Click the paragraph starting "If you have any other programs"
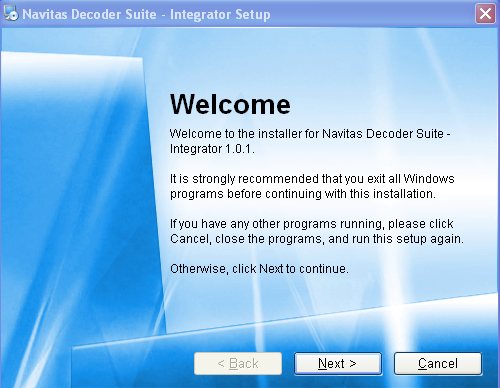The width and height of the screenshot is (500, 388). [x=317, y=231]
